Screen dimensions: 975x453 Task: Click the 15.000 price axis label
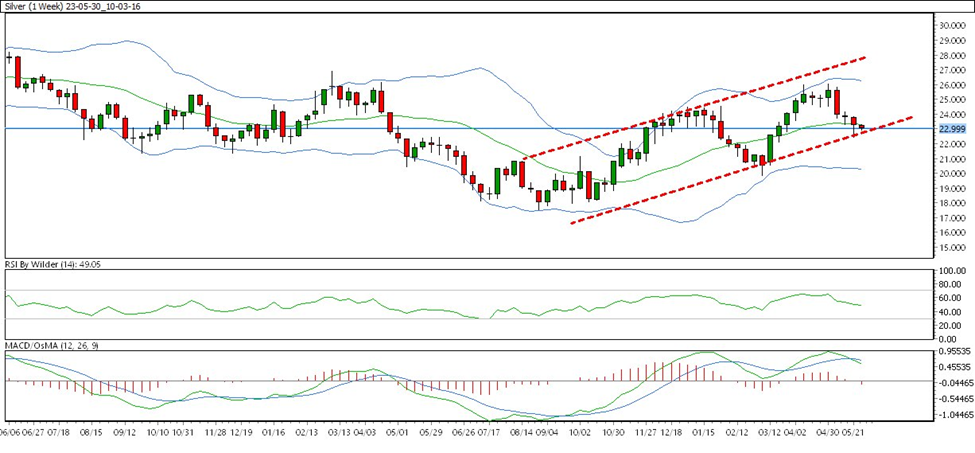951,249
